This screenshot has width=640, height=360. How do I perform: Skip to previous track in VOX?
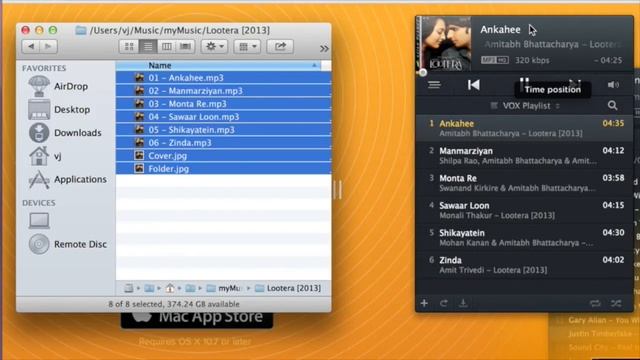(x=473, y=85)
